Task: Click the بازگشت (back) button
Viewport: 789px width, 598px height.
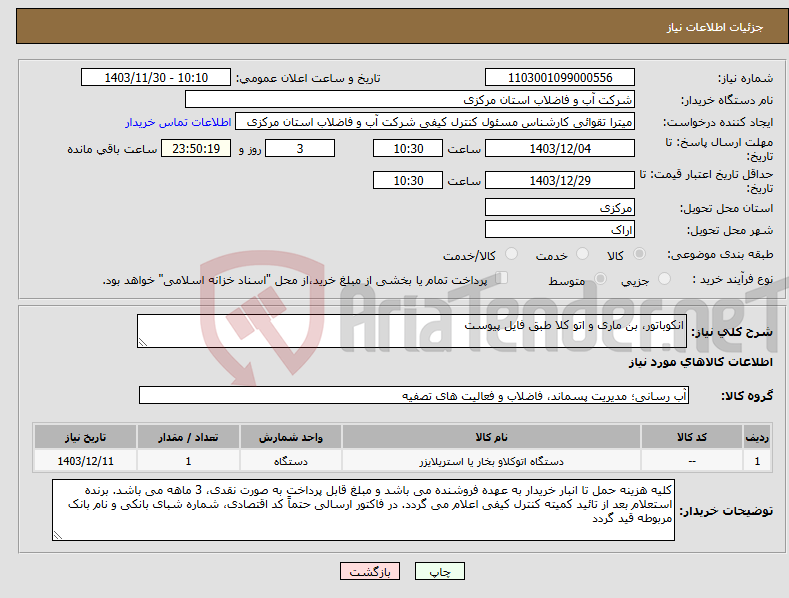Action: point(370,571)
